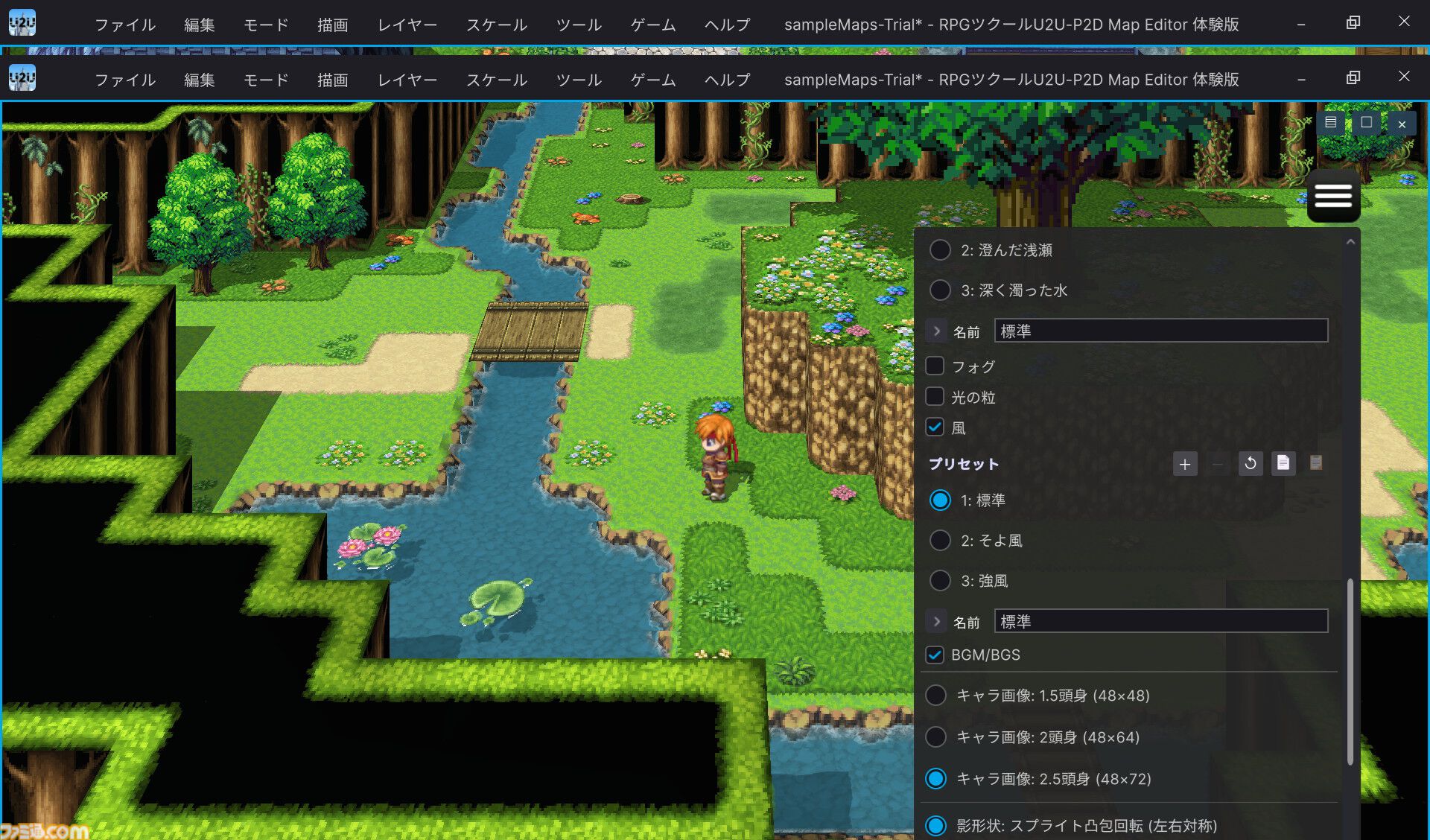The width and height of the screenshot is (1430, 840).
Task: Copy the preset using the document icon
Action: (1283, 463)
